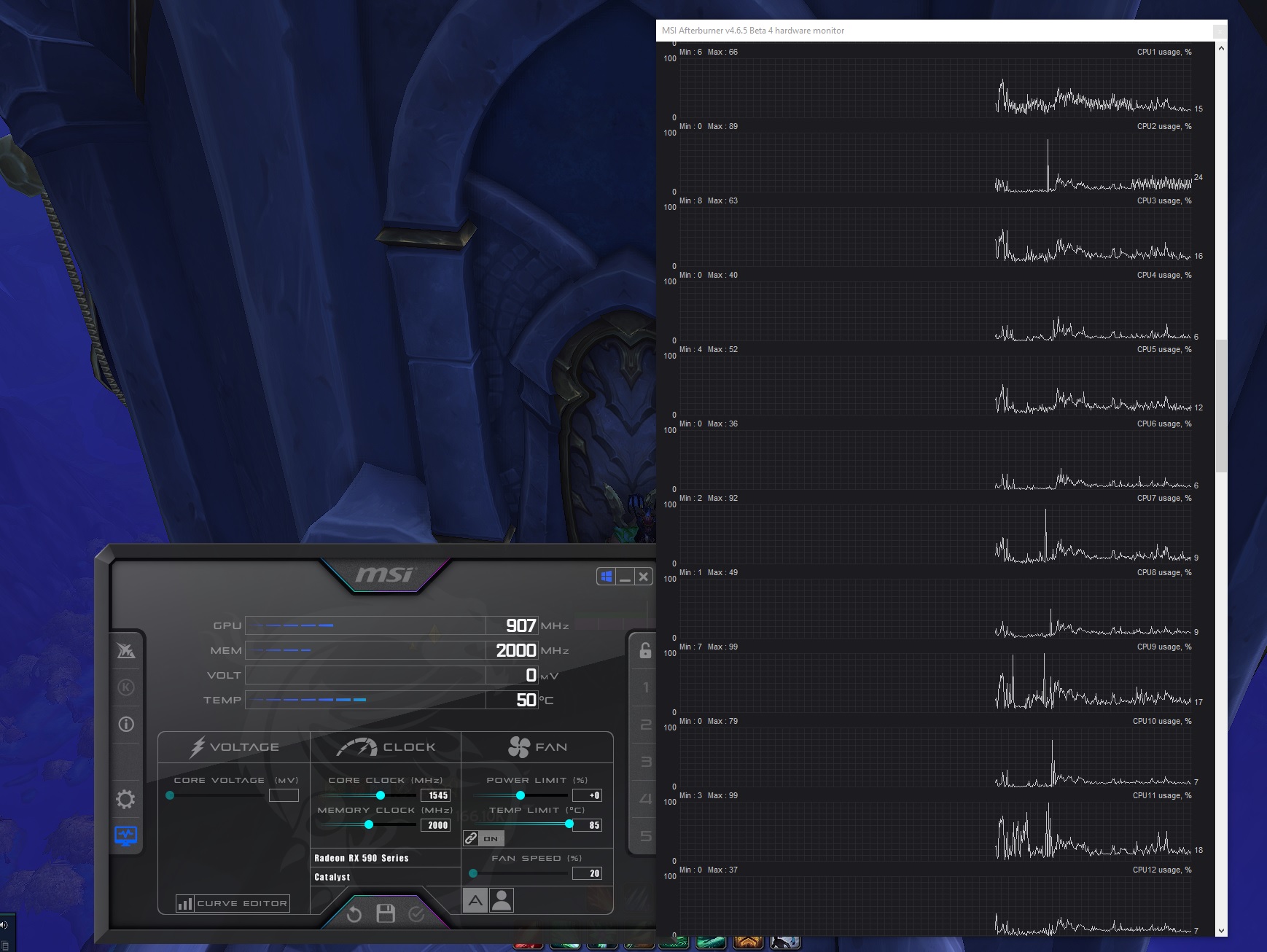Reset settings with the circular arrow icon
1267x952 pixels.
(354, 913)
